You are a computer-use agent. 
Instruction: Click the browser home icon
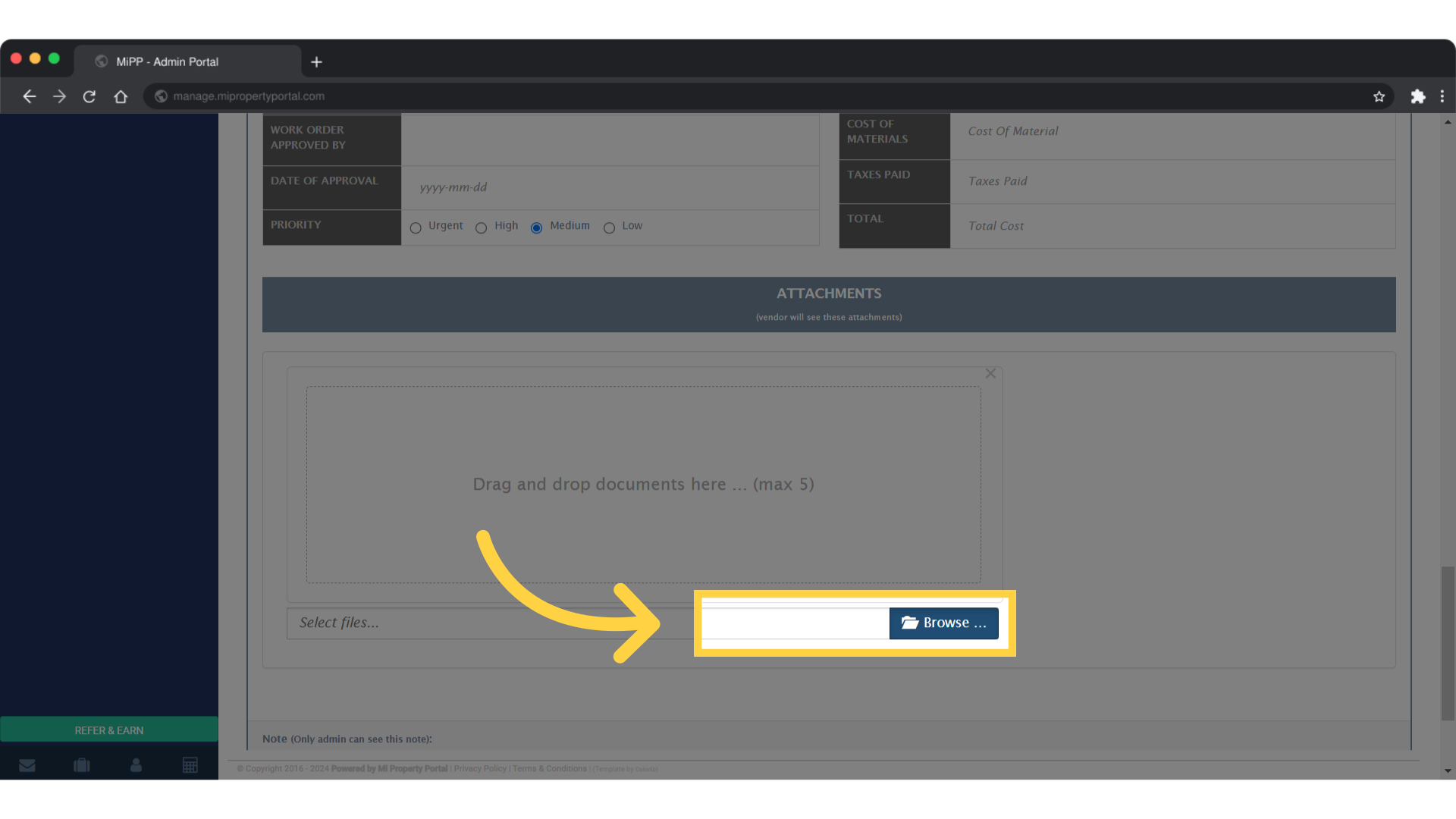121,96
